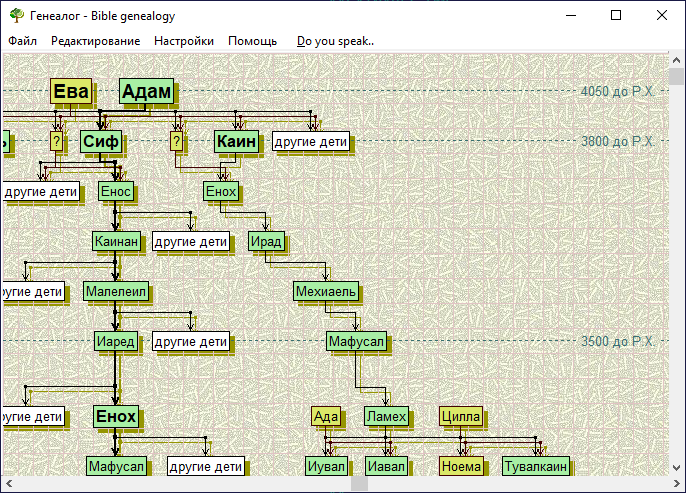Click the Малелеил node

pyautogui.click(x=116, y=291)
